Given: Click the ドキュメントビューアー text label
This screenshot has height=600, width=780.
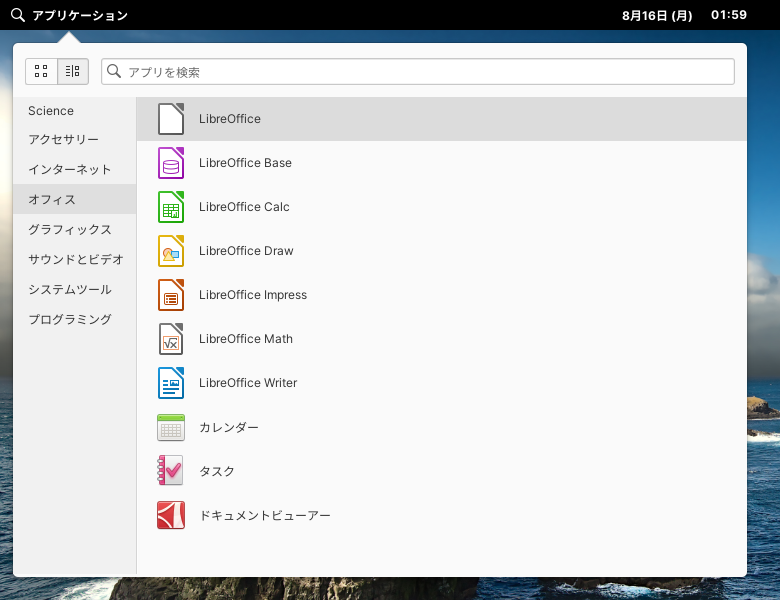Looking at the screenshot, I should pos(265,515).
